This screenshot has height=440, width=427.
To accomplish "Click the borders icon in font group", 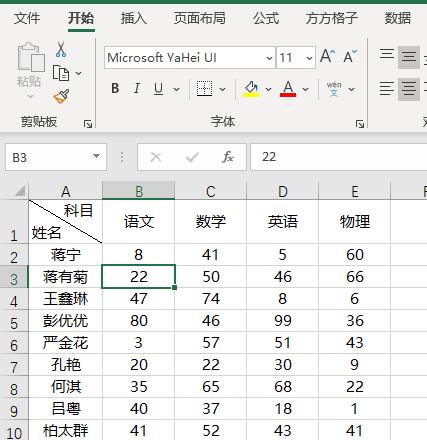I will click(x=204, y=89).
